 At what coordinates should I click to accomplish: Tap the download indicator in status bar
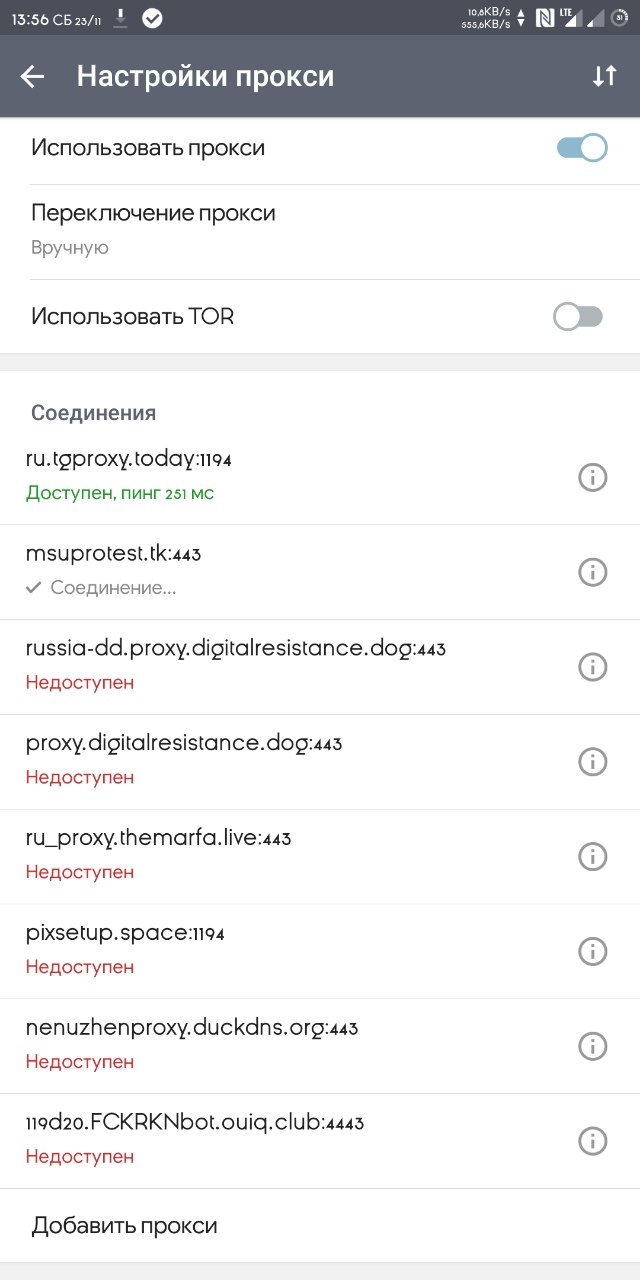click(121, 18)
